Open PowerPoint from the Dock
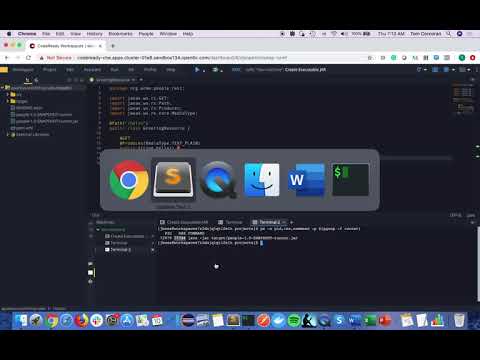Viewport: 480px width, 360px height. [385, 320]
